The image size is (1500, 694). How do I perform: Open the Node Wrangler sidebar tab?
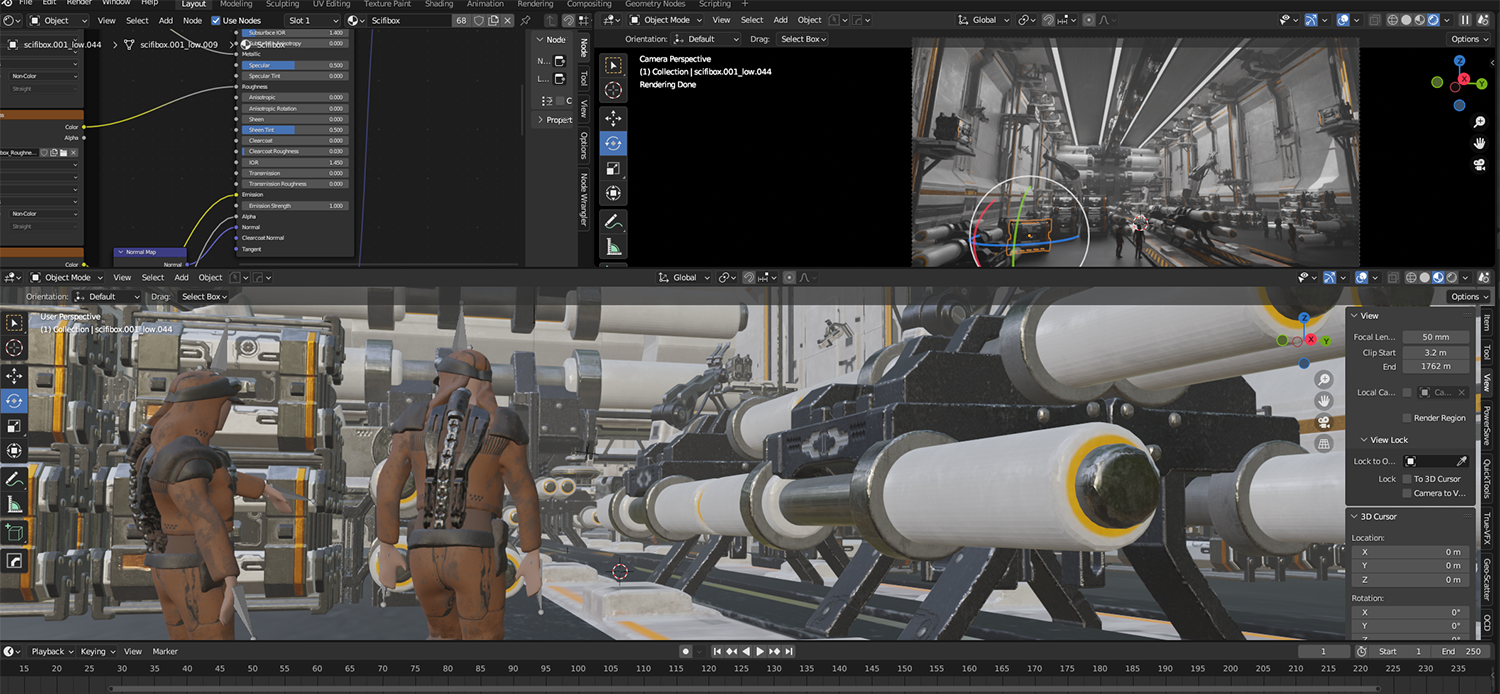tap(584, 200)
